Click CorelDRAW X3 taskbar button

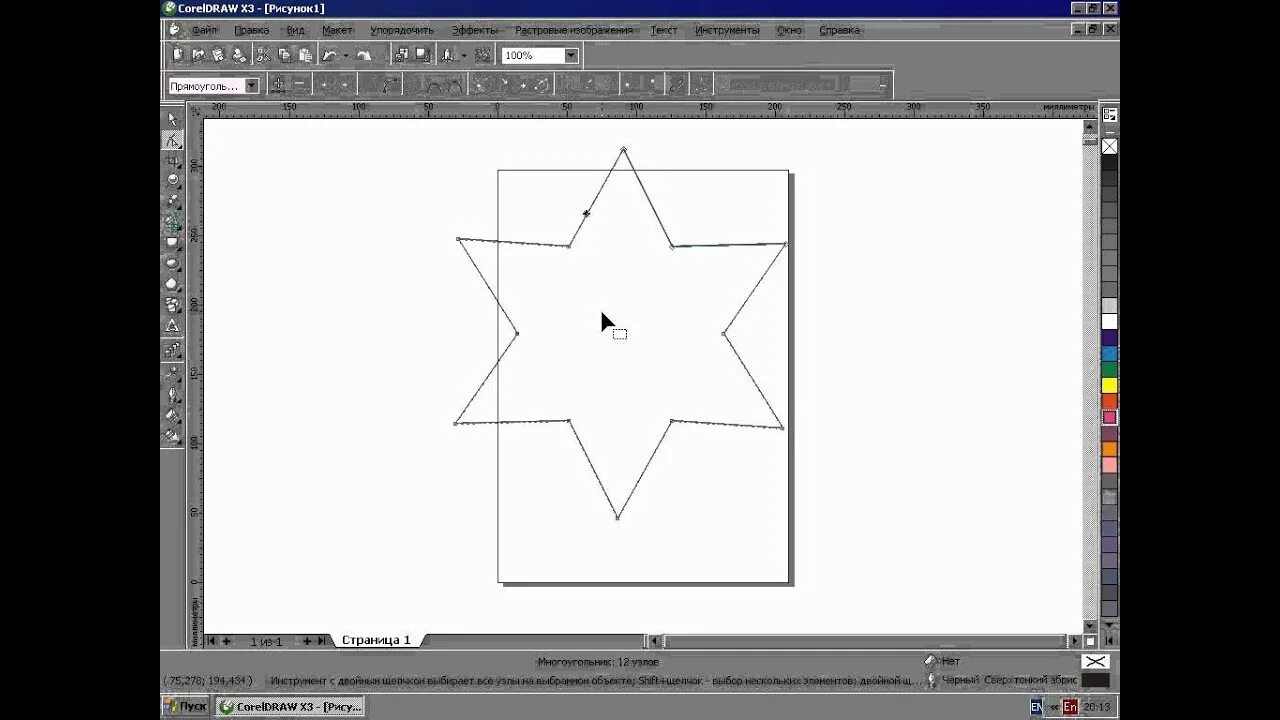pyautogui.click(x=290, y=706)
